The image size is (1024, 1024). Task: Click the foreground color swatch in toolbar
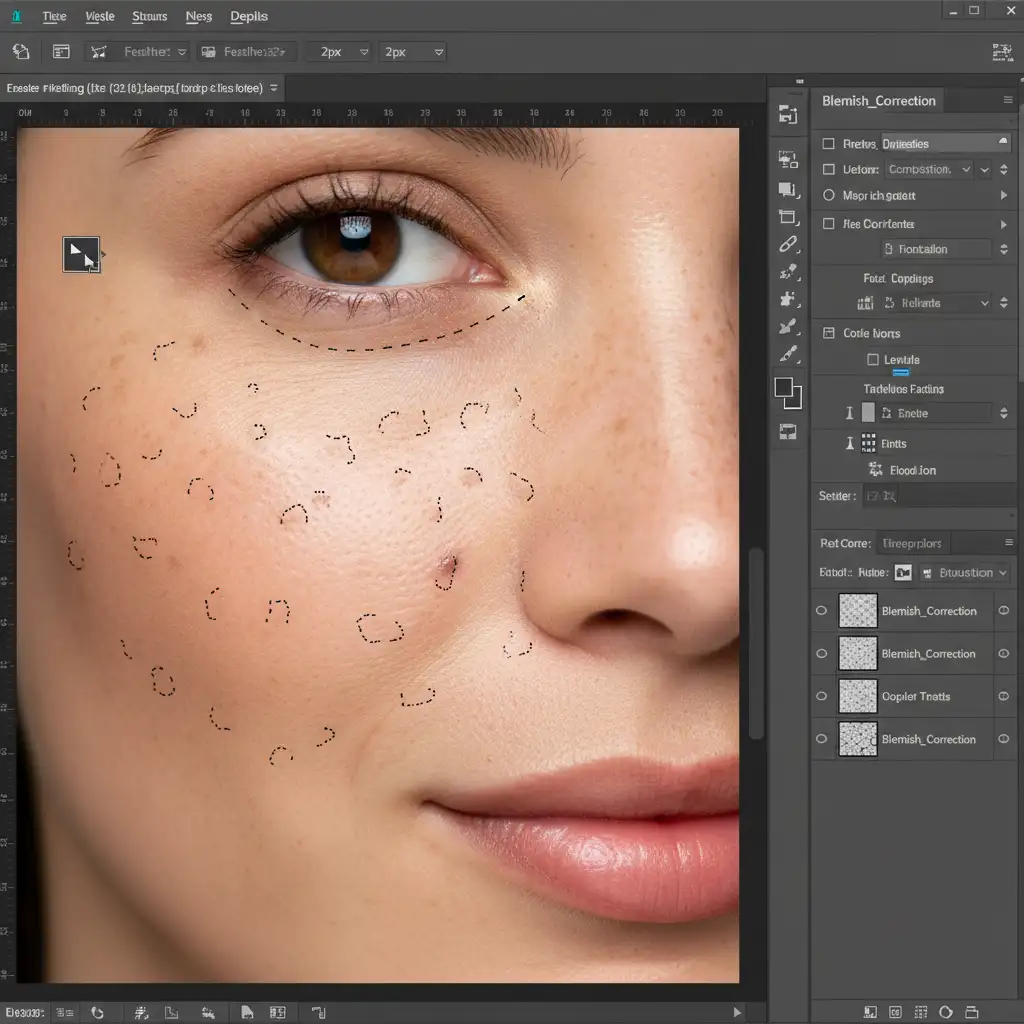tap(784, 388)
